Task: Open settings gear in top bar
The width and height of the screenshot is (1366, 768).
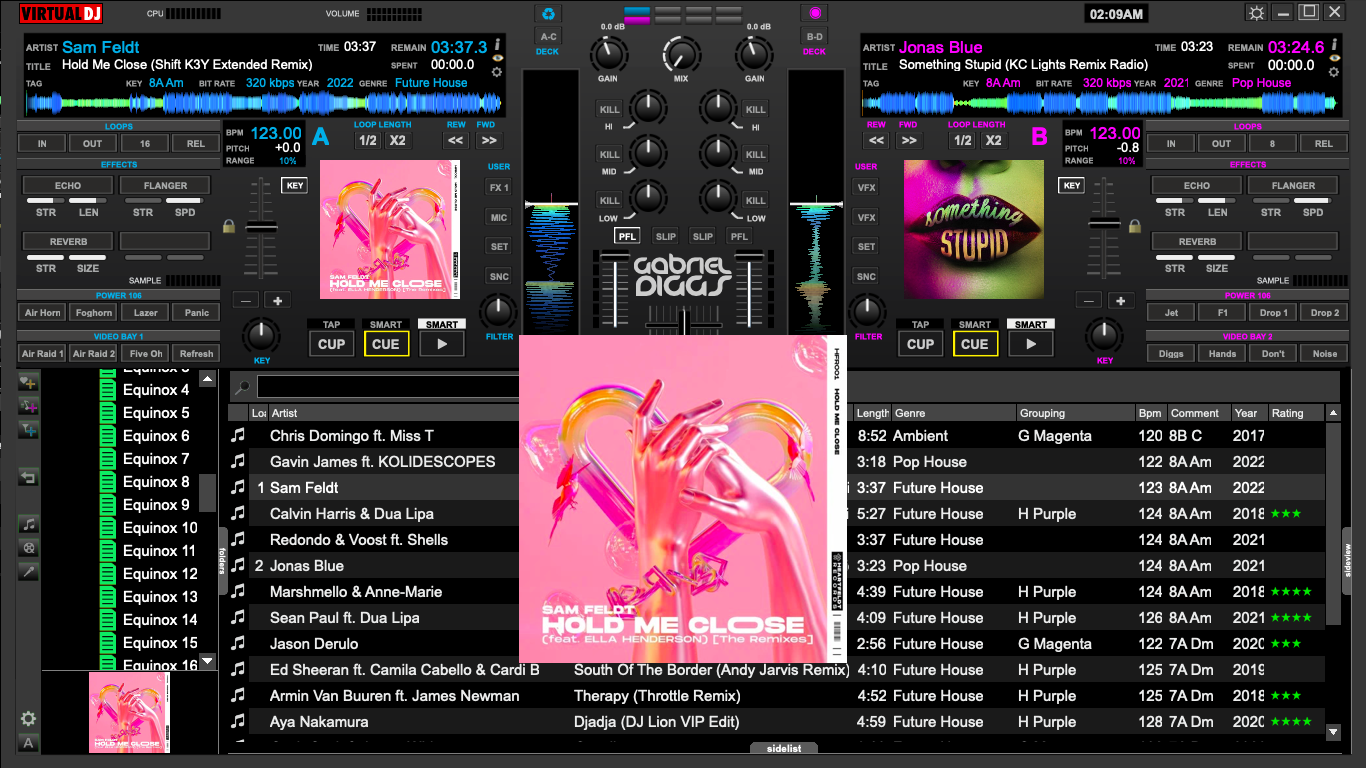Action: pos(1256,13)
